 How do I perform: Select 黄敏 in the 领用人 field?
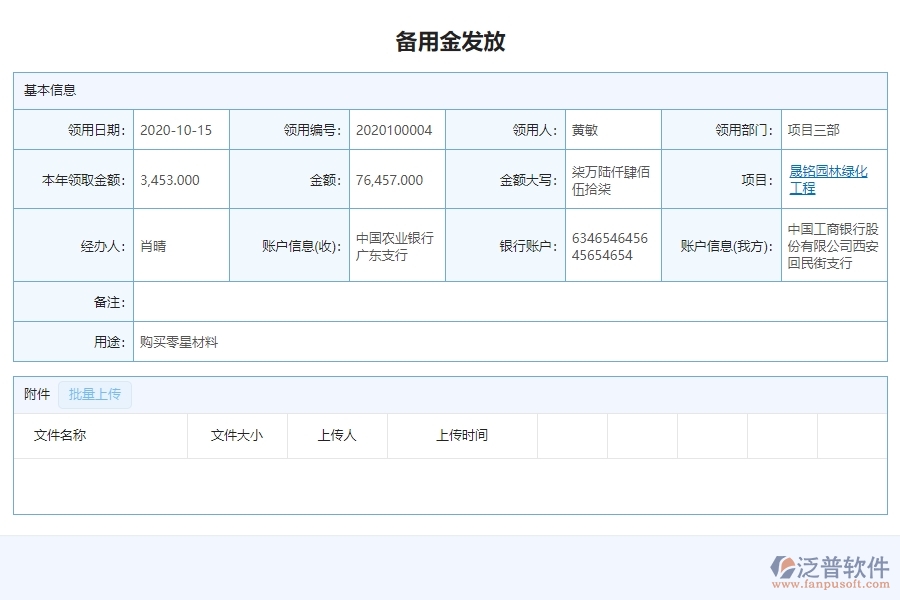582,129
